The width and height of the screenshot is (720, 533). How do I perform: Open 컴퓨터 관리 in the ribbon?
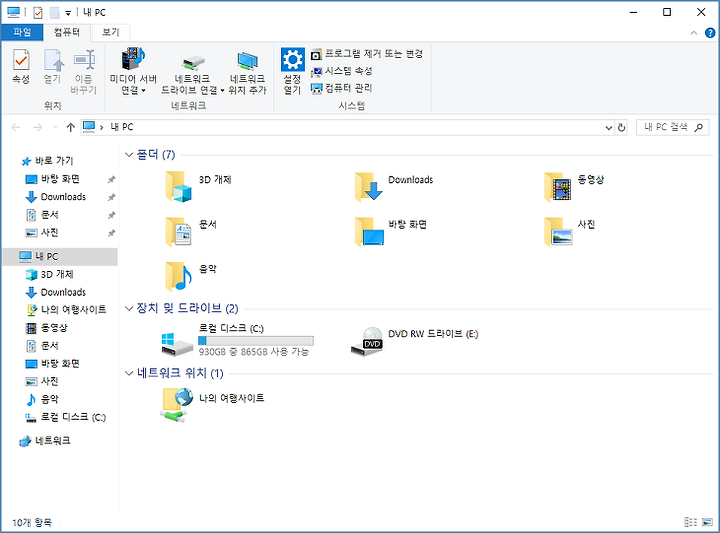click(x=342, y=88)
